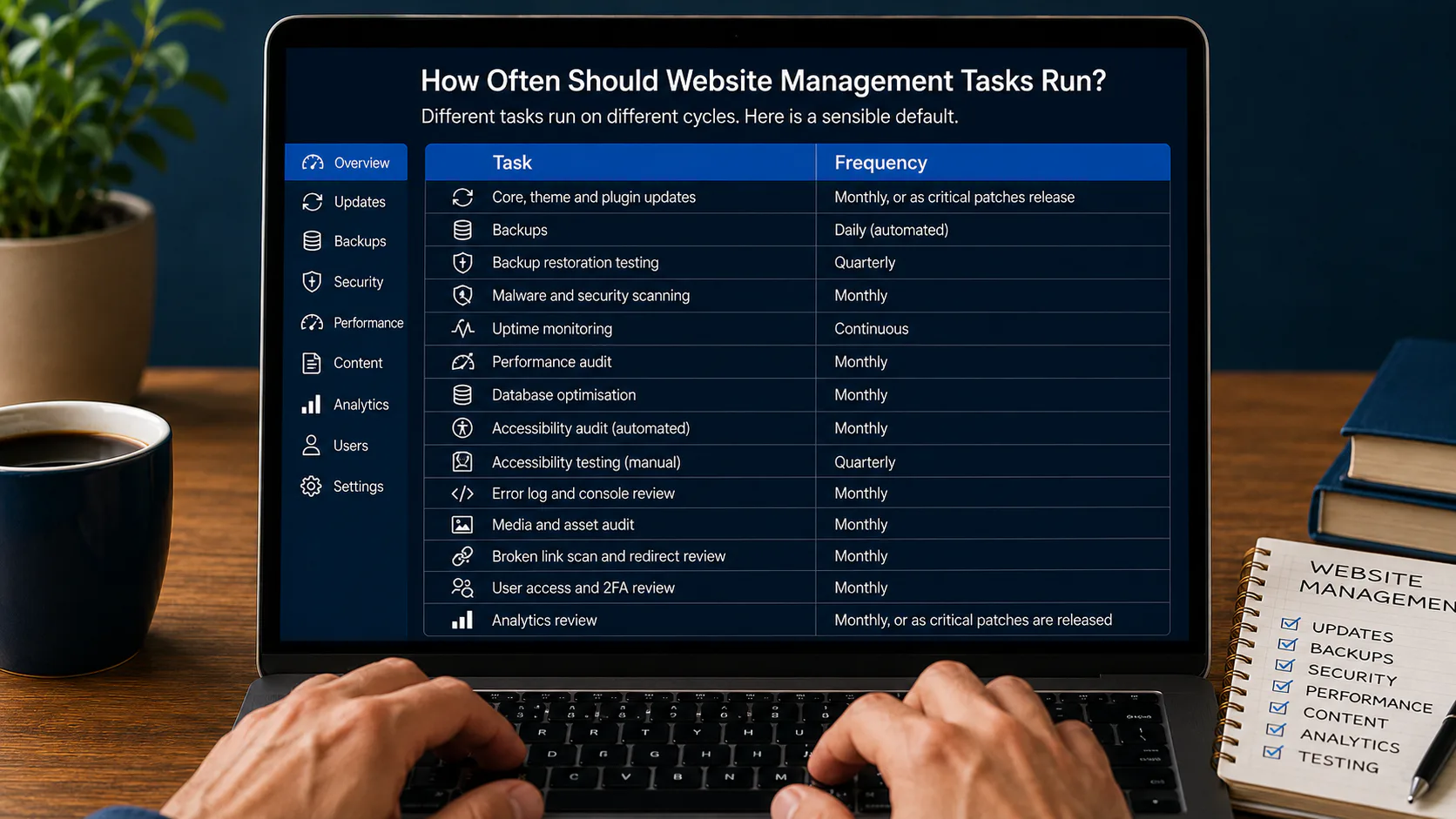Click the sync icon for Core, theme and plugin updates
This screenshot has width=1456, height=819.
462,198
